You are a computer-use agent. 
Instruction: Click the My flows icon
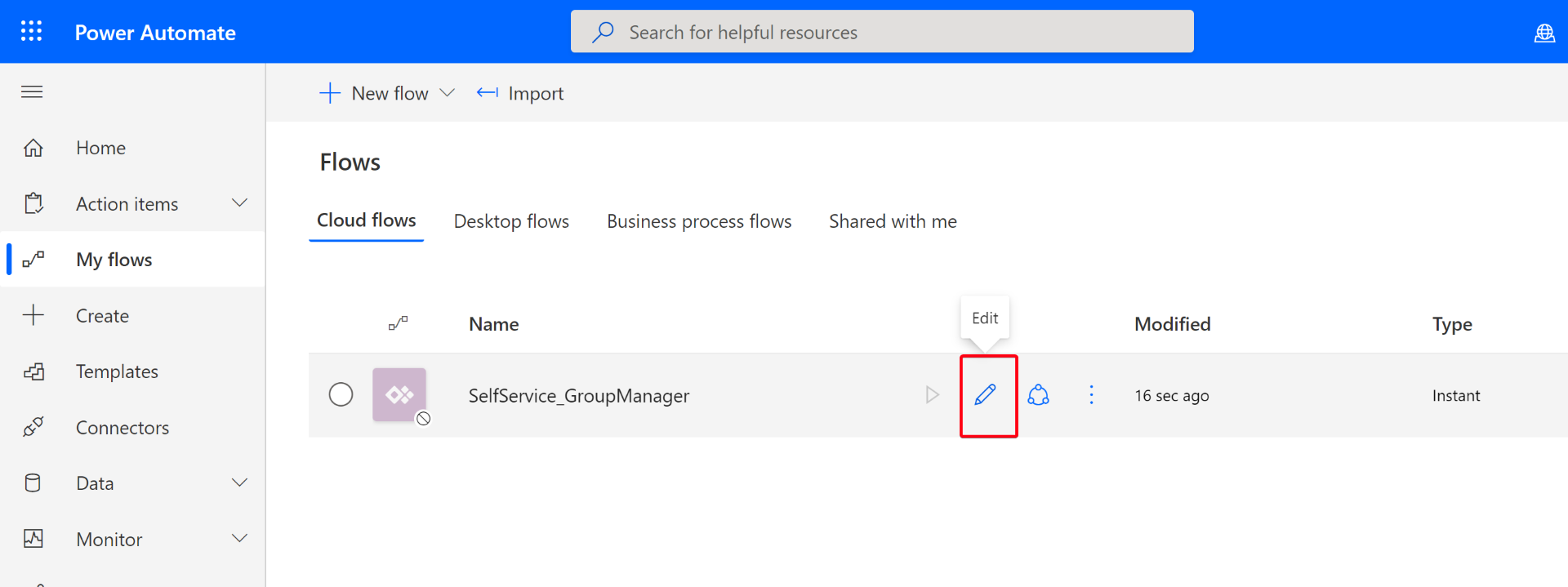pyautogui.click(x=33, y=260)
